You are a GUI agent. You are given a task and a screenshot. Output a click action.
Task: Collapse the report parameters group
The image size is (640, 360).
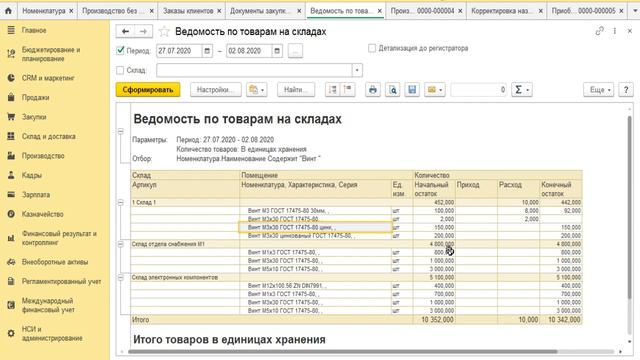(x=121, y=131)
